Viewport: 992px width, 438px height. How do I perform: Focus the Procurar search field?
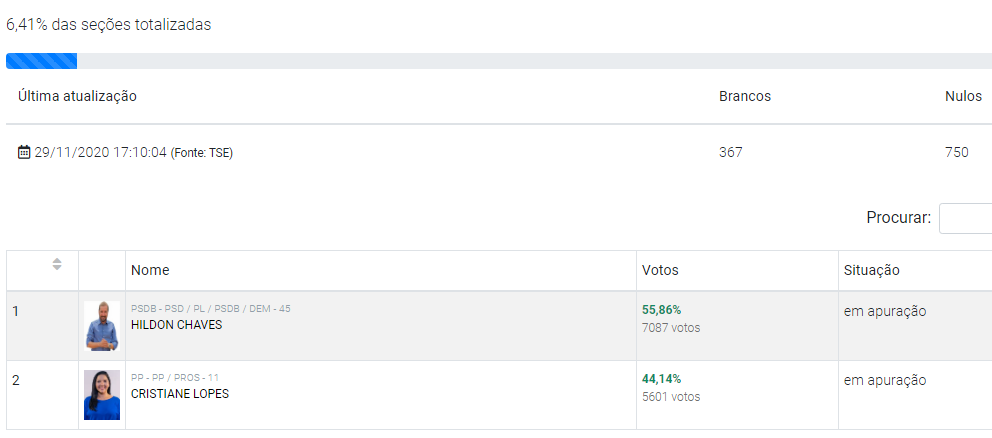pos(966,218)
